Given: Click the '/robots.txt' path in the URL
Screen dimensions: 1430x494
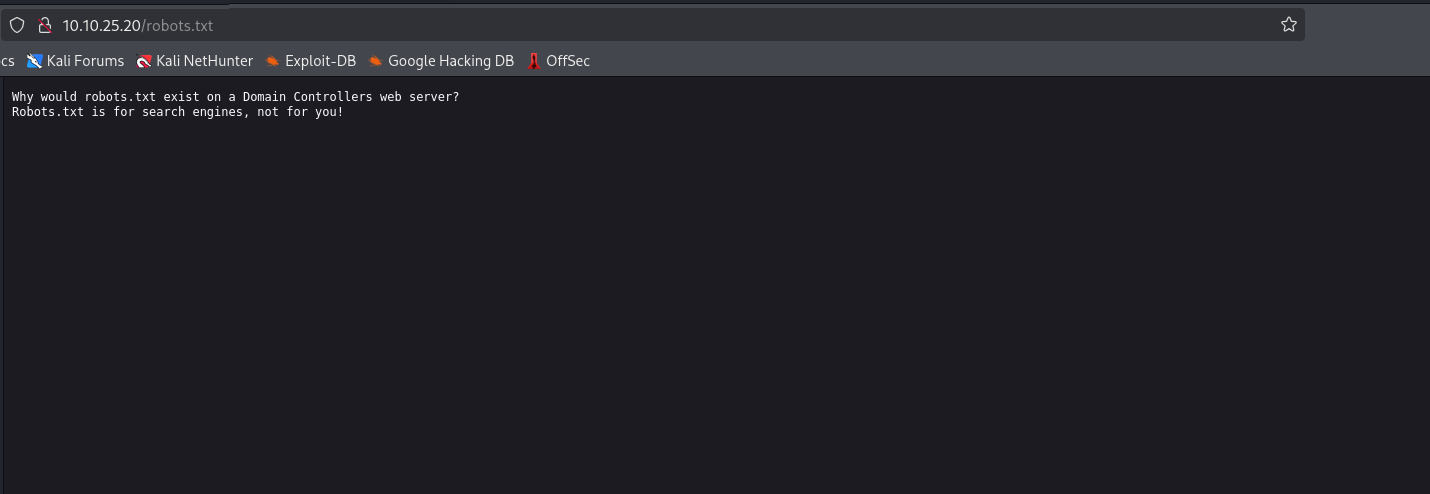Looking at the screenshot, I should click(182, 25).
